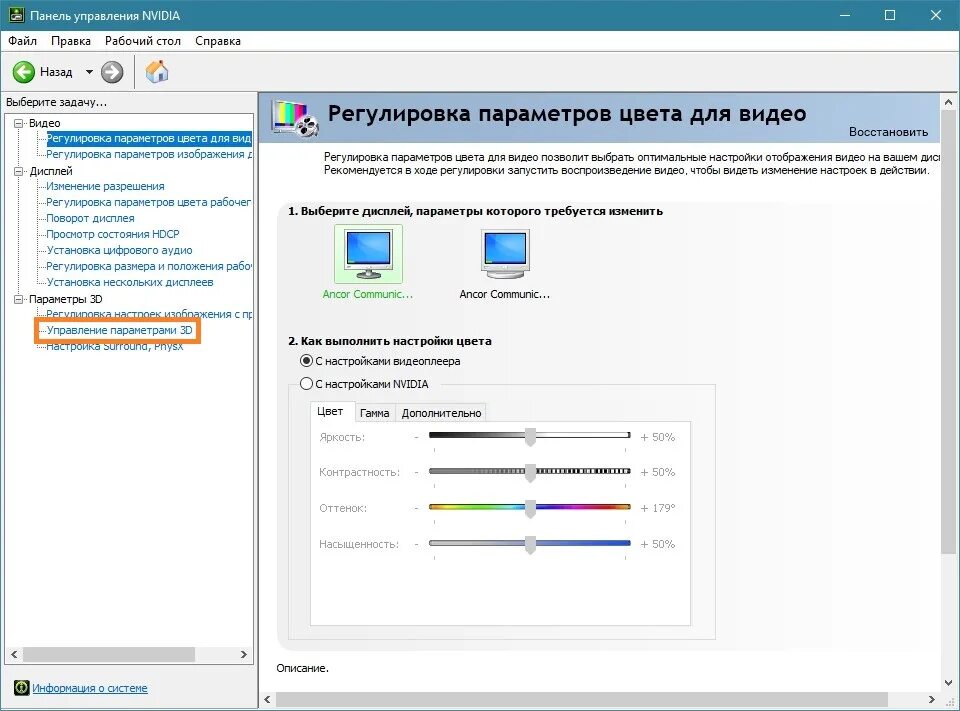Click the main panel horizontal scrollbar left arrow

tap(268, 699)
